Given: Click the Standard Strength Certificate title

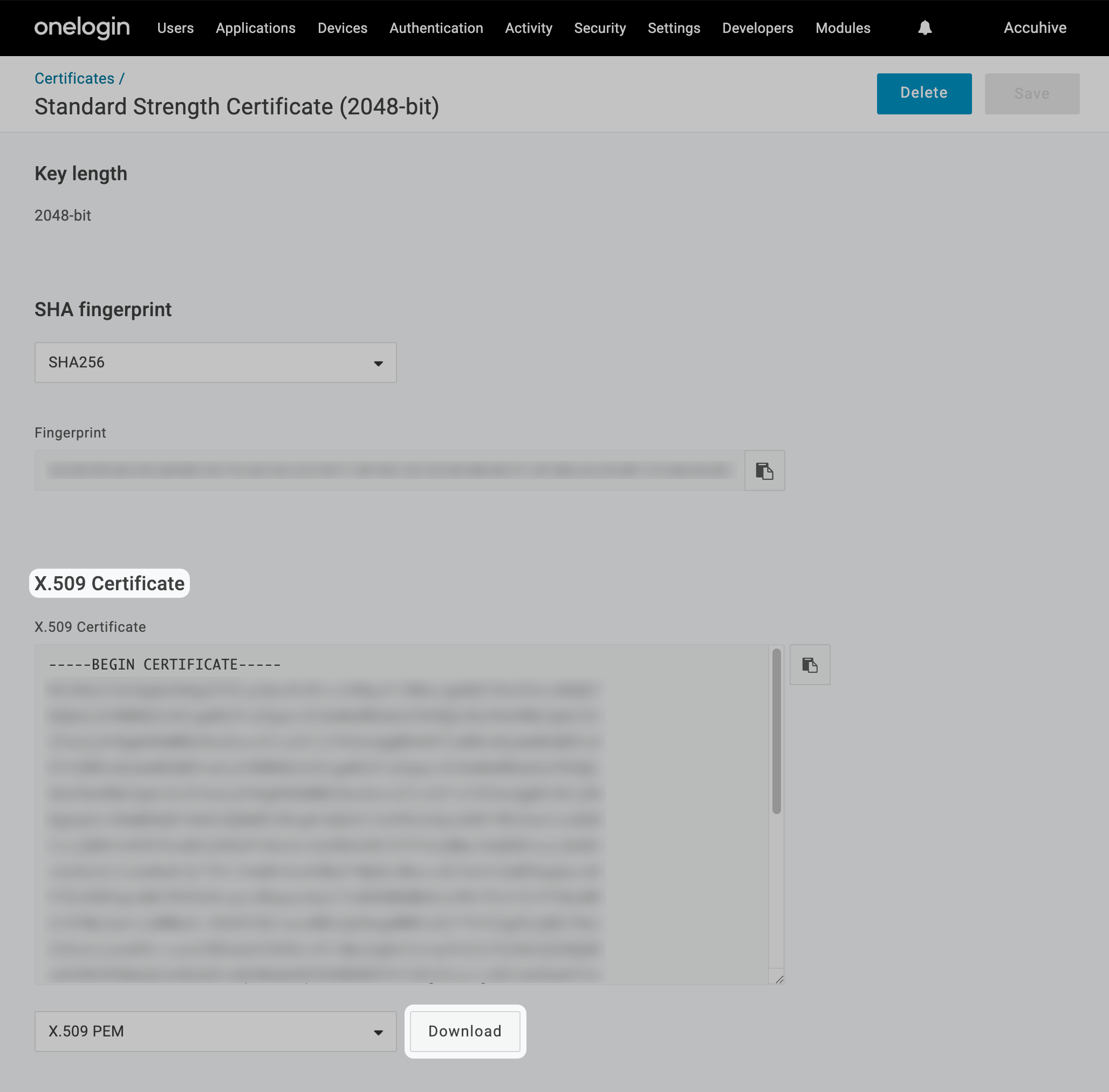Looking at the screenshot, I should tap(237, 107).
